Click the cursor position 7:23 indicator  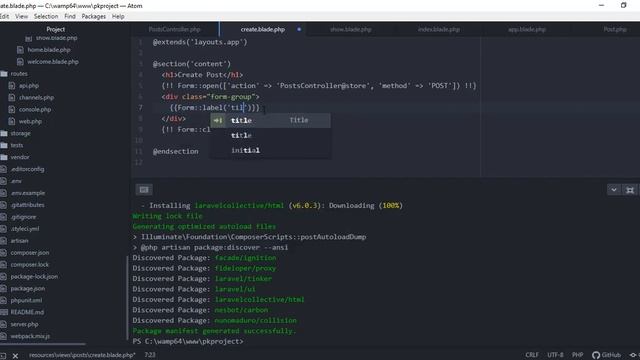pyautogui.click(x=150, y=355)
